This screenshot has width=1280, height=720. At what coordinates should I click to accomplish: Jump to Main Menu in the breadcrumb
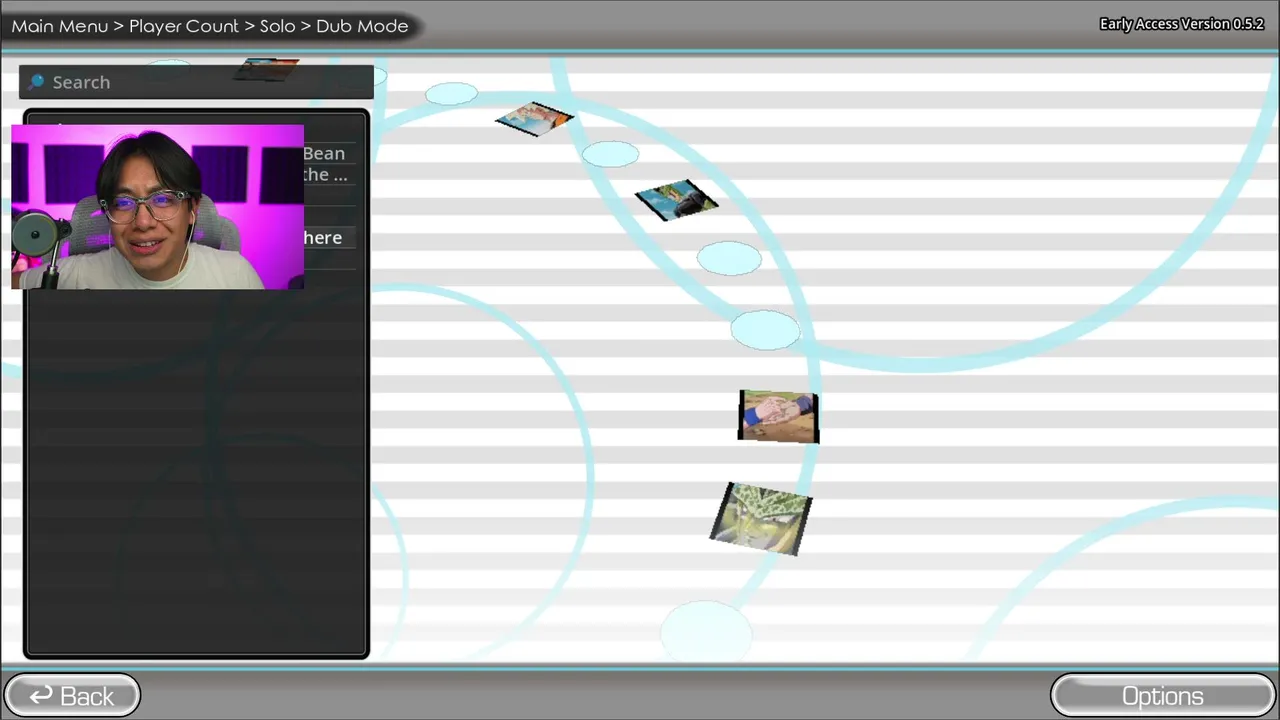[x=59, y=26]
